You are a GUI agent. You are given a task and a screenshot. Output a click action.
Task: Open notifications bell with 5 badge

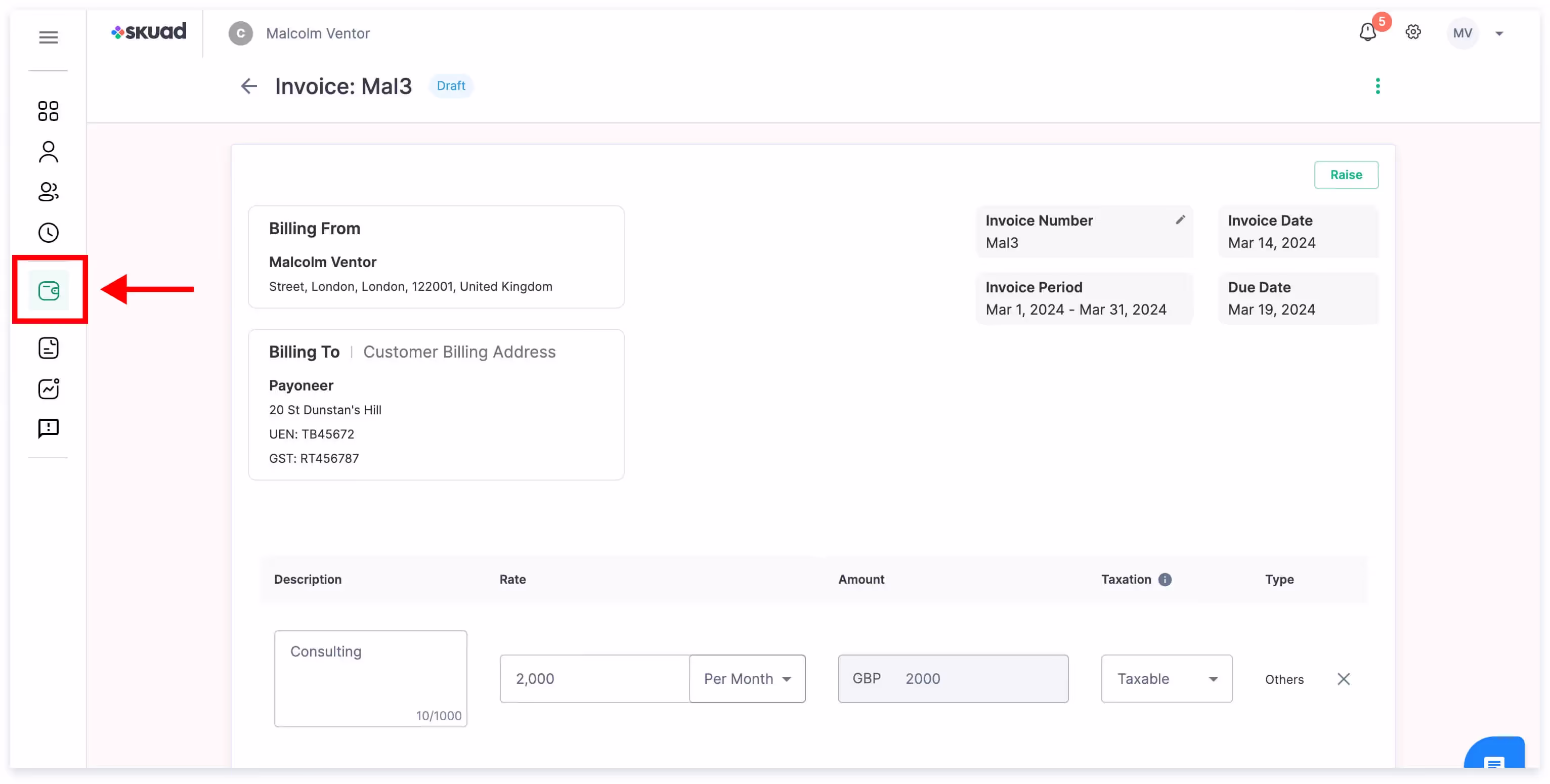point(1368,32)
